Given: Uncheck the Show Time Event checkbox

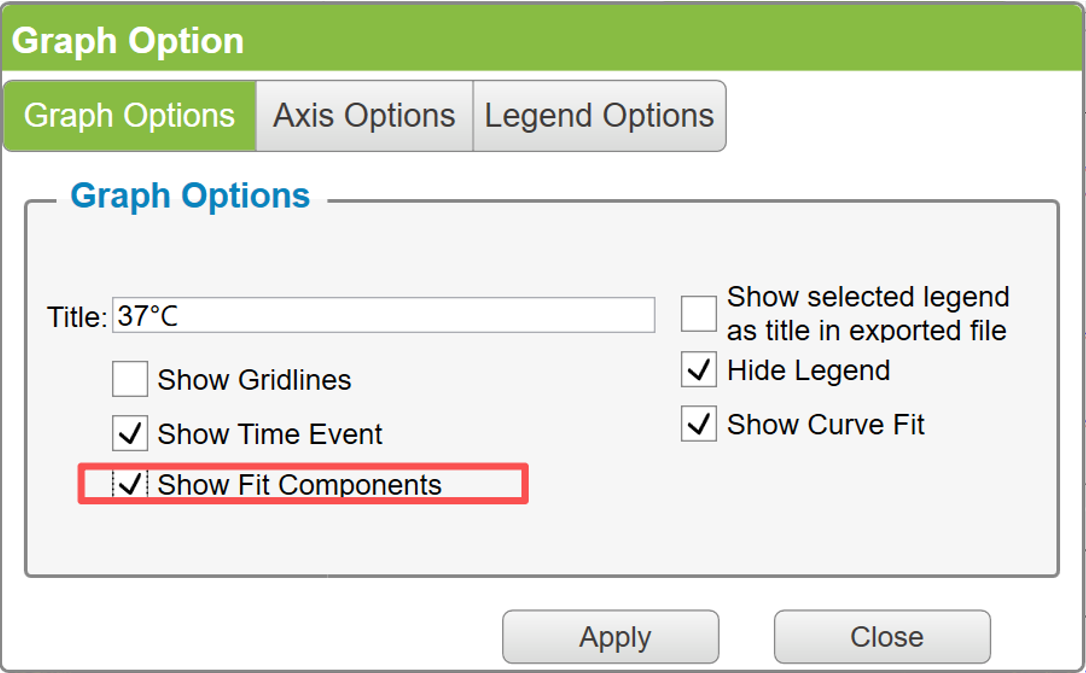Looking at the screenshot, I should pos(130,433).
